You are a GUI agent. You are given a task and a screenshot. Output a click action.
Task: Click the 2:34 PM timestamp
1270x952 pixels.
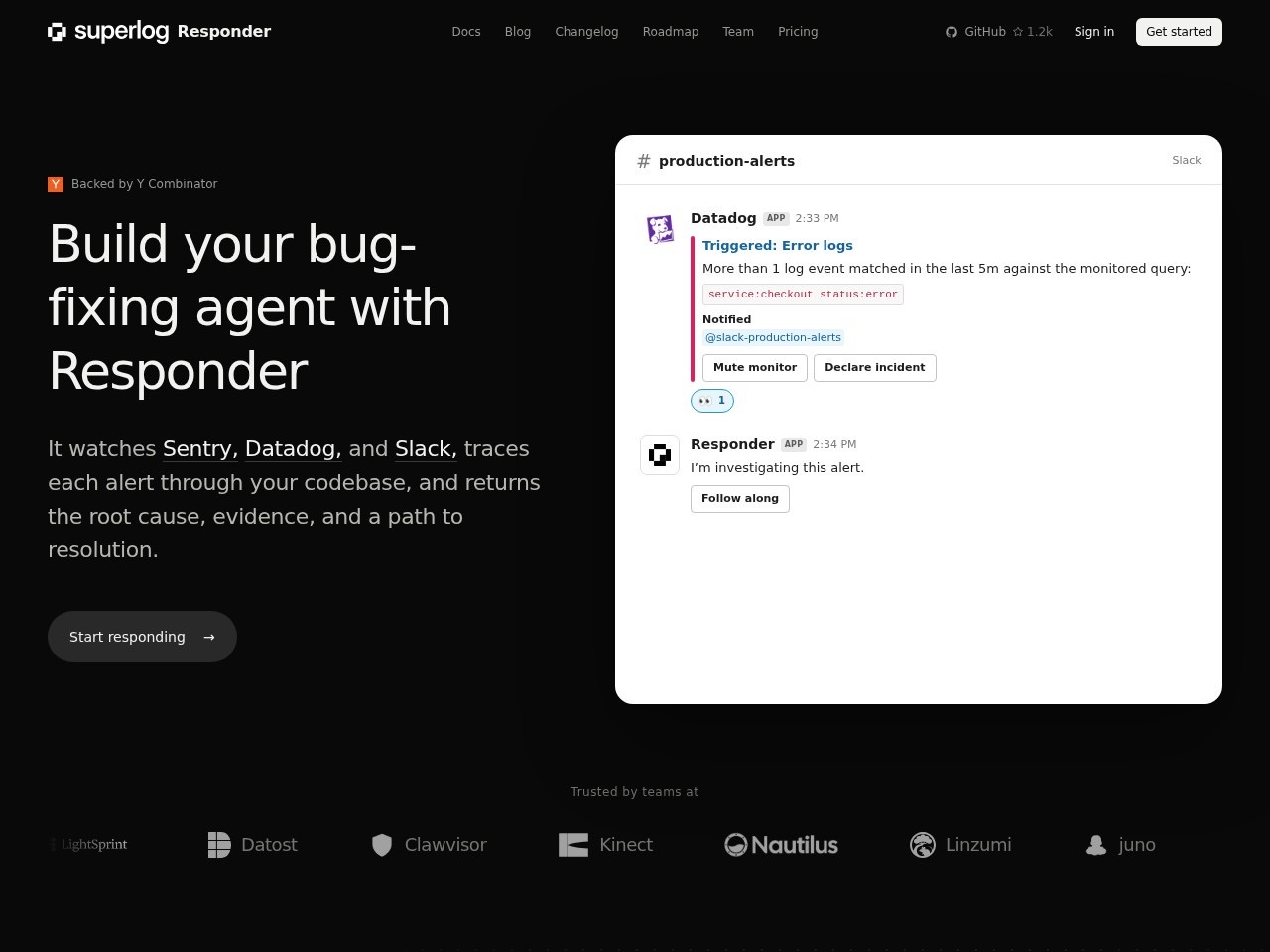(x=834, y=445)
